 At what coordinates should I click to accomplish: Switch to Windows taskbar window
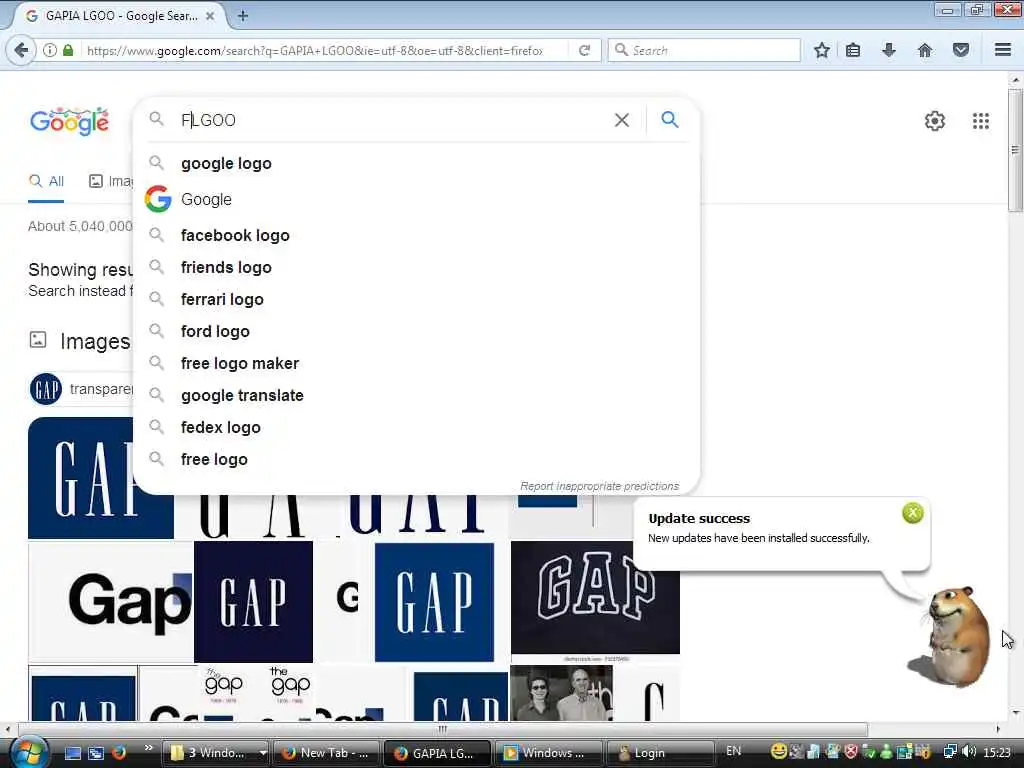(549, 753)
